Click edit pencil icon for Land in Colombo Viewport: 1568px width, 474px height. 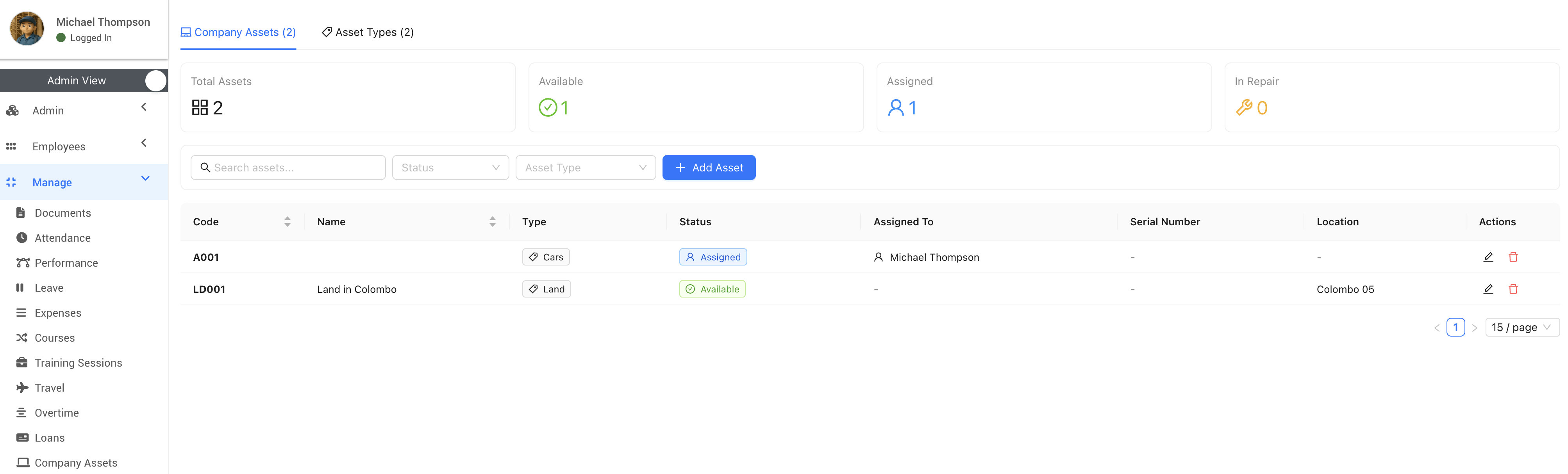click(x=1488, y=289)
